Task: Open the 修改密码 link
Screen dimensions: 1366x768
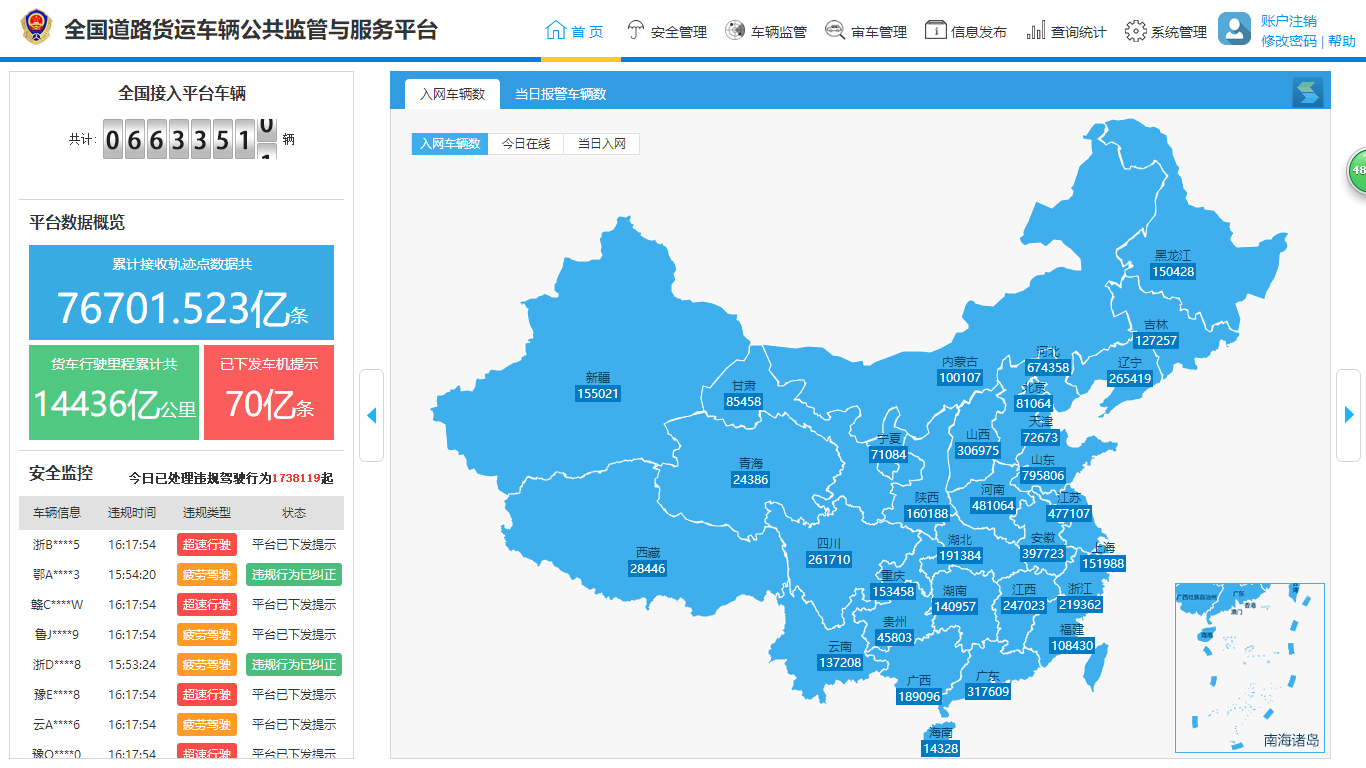Action: coord(1288,41)
